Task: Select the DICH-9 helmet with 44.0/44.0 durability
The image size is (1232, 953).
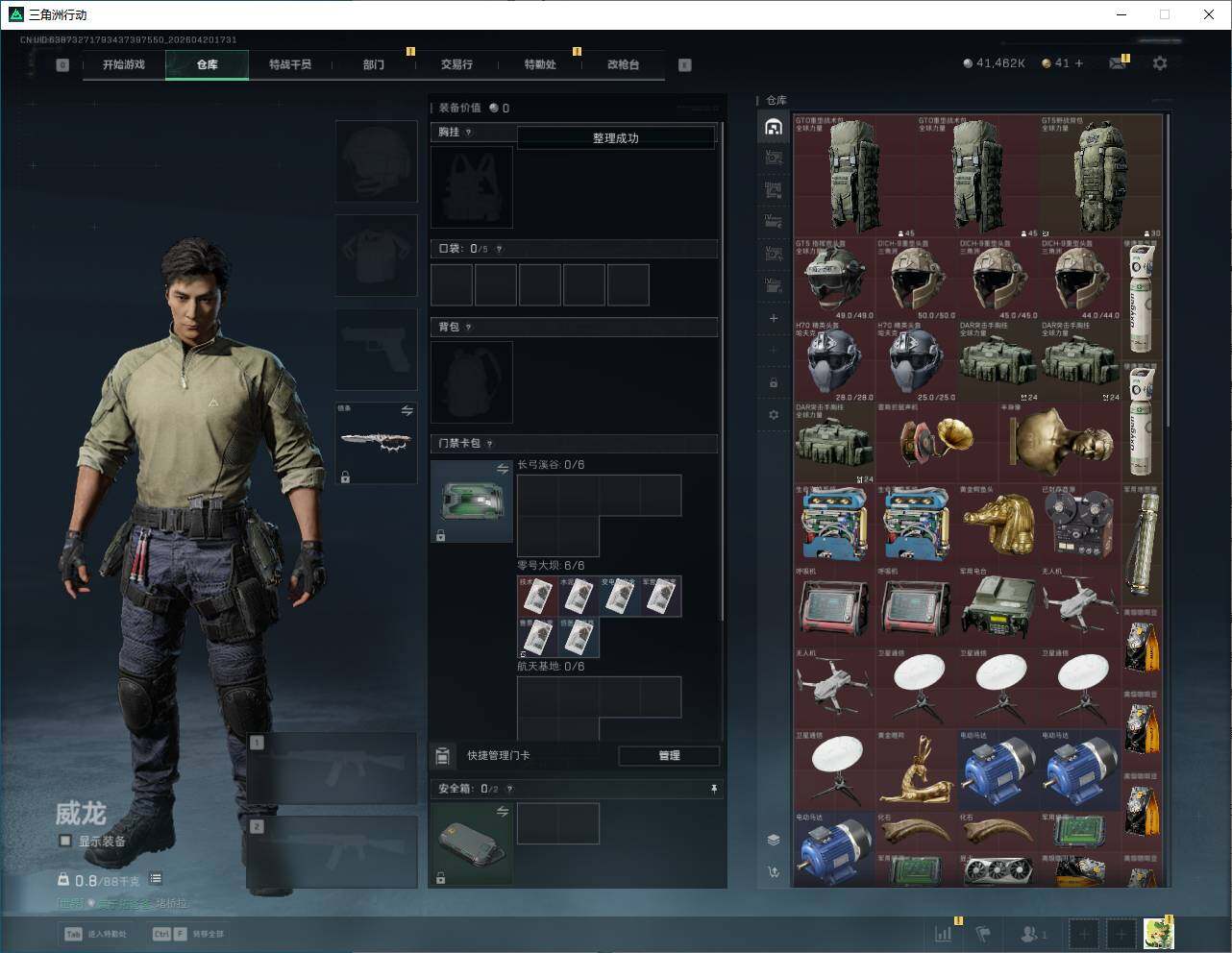Action: (1080, 280)
